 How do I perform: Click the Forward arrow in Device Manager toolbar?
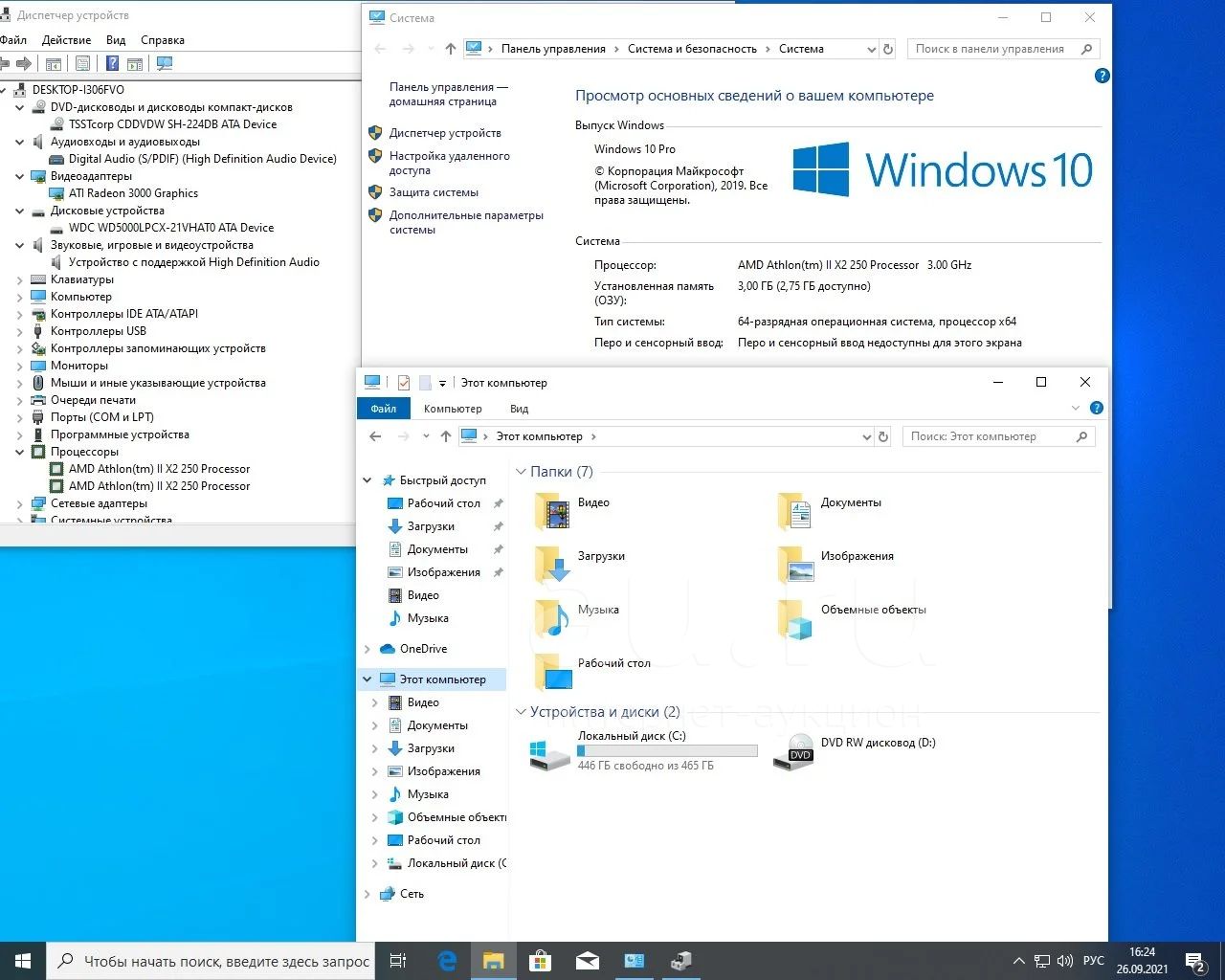coord(24,64)
